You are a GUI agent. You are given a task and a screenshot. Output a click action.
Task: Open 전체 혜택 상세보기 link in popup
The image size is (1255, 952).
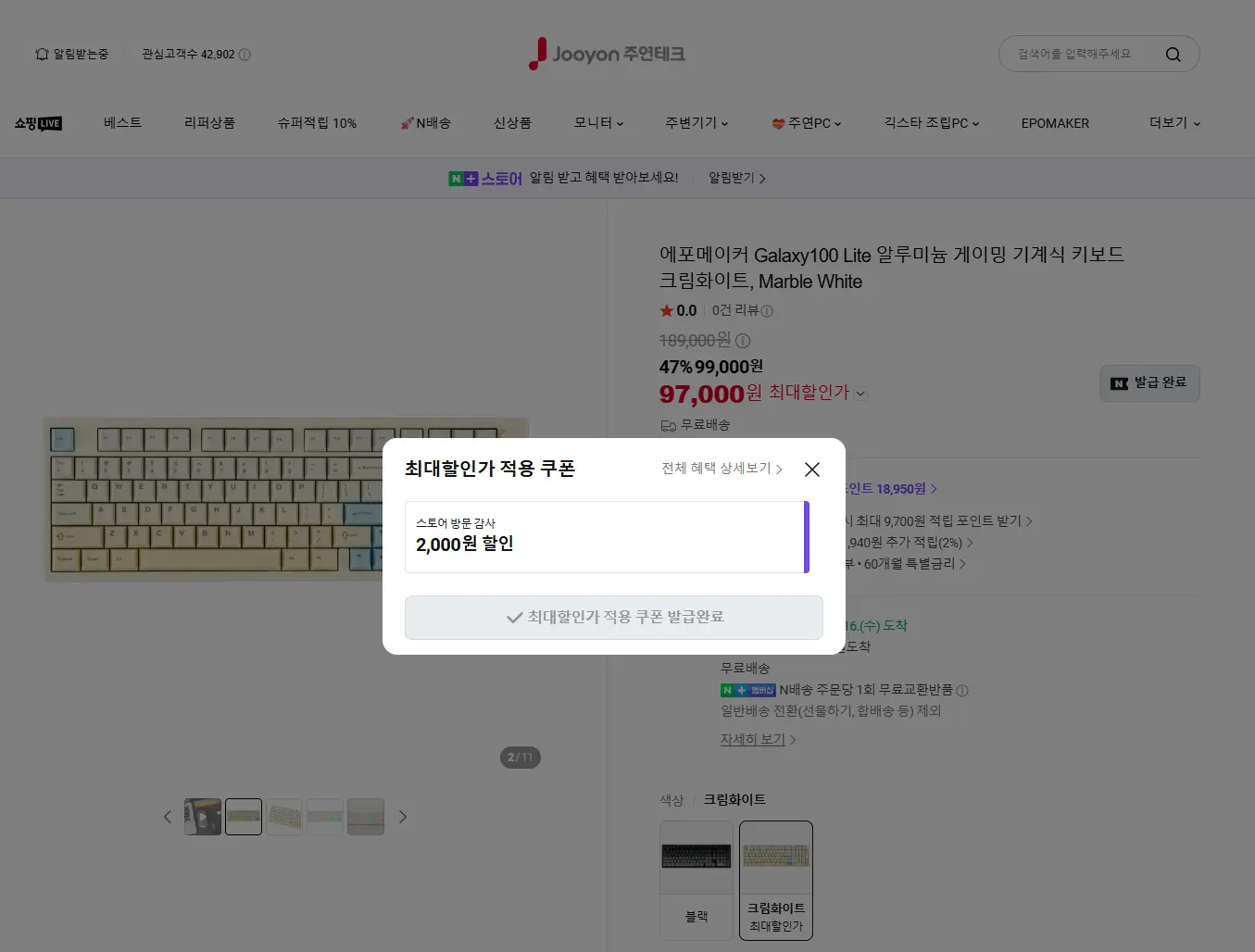pyautogui.click(x=722, y=469)
